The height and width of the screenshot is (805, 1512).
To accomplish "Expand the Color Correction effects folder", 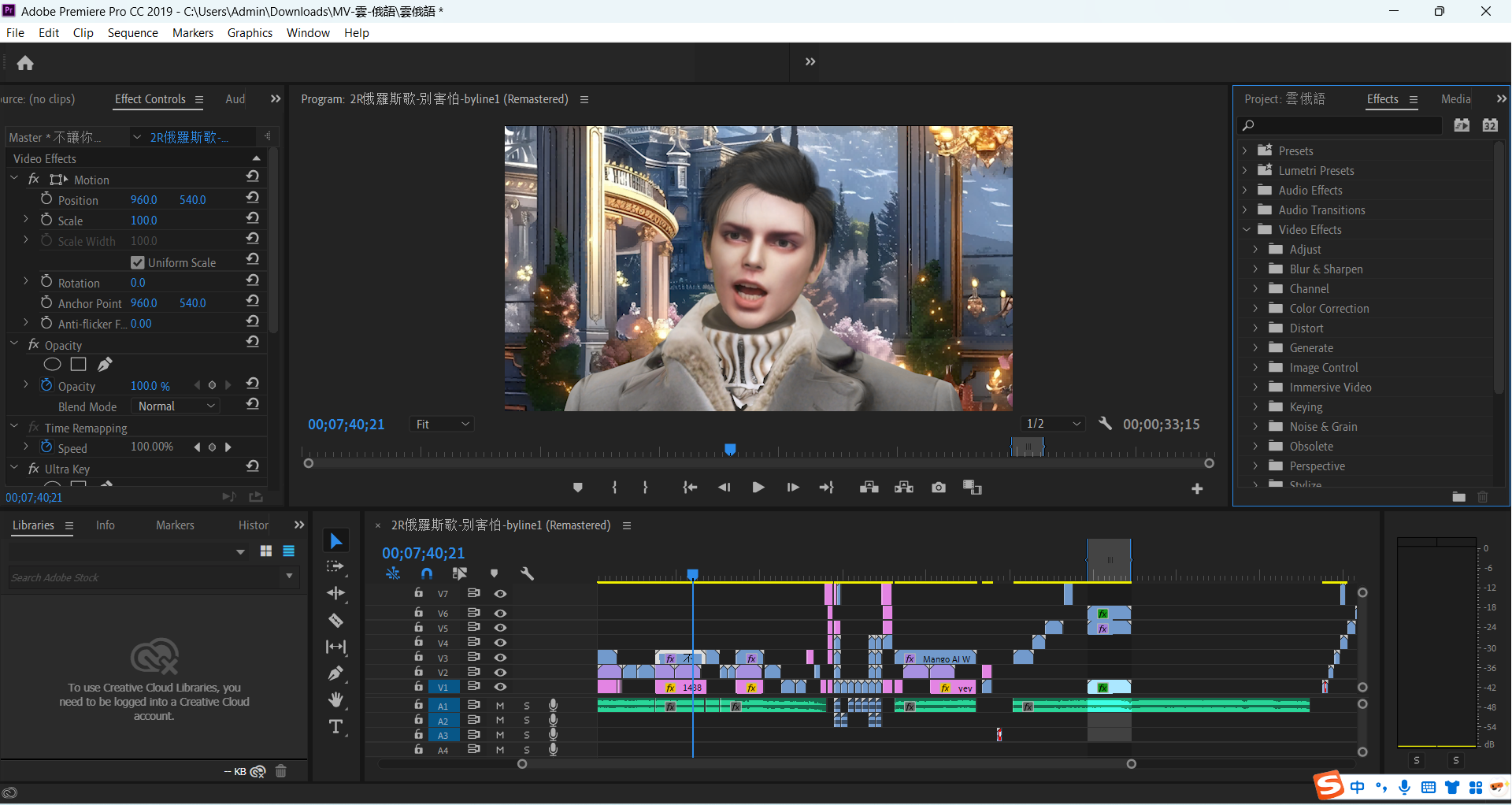I will (x=1255, y=309).
